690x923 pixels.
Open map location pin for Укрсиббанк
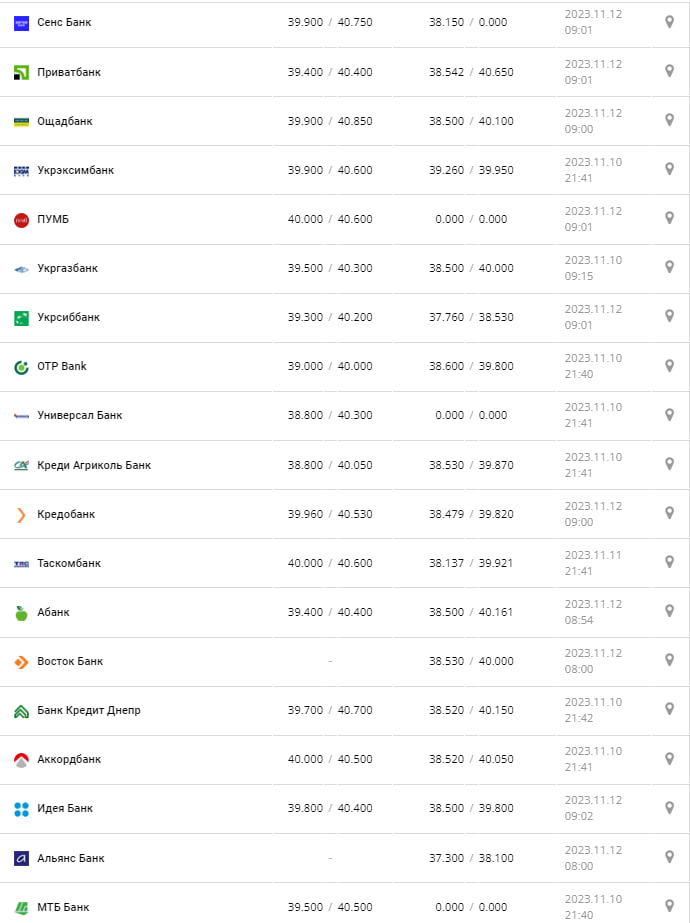(670, 316)
